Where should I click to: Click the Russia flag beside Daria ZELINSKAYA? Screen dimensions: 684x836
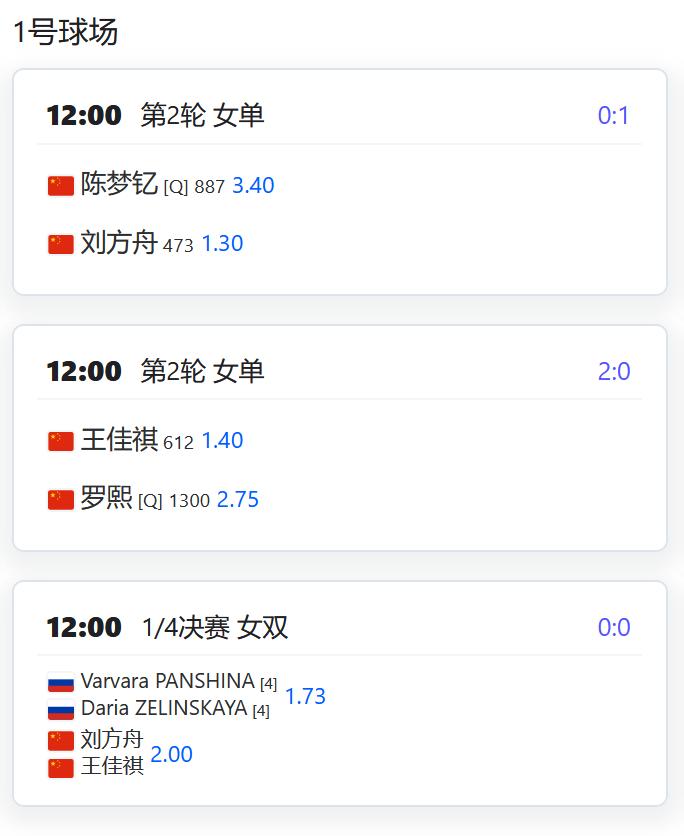click(x=61, y=710)
